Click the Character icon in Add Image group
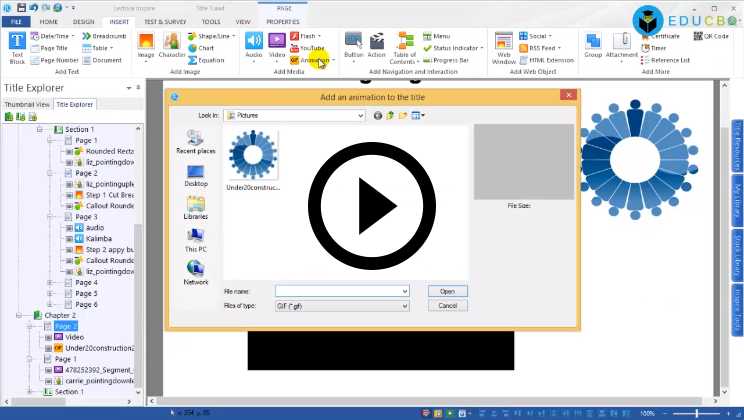Image resolution: width=744 pixels, height=420 pixels. pyautogui.click(x=171, y=45)
